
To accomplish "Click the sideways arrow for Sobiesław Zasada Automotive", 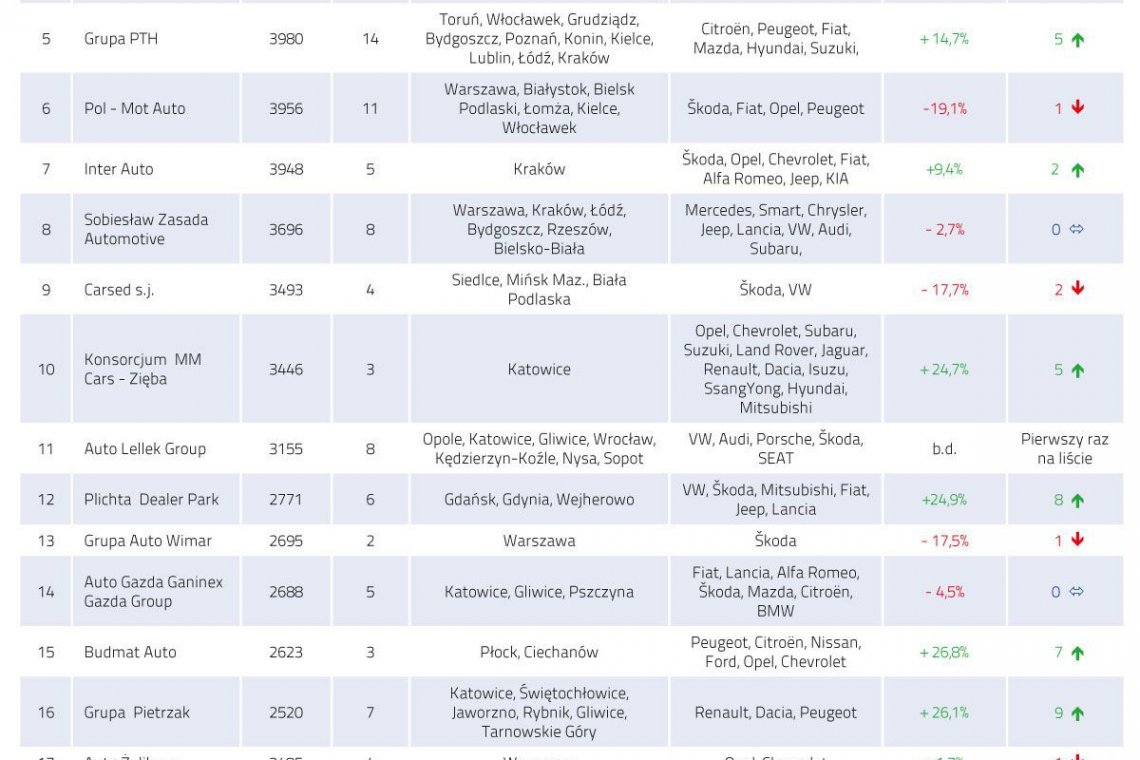I will 1077,230.
